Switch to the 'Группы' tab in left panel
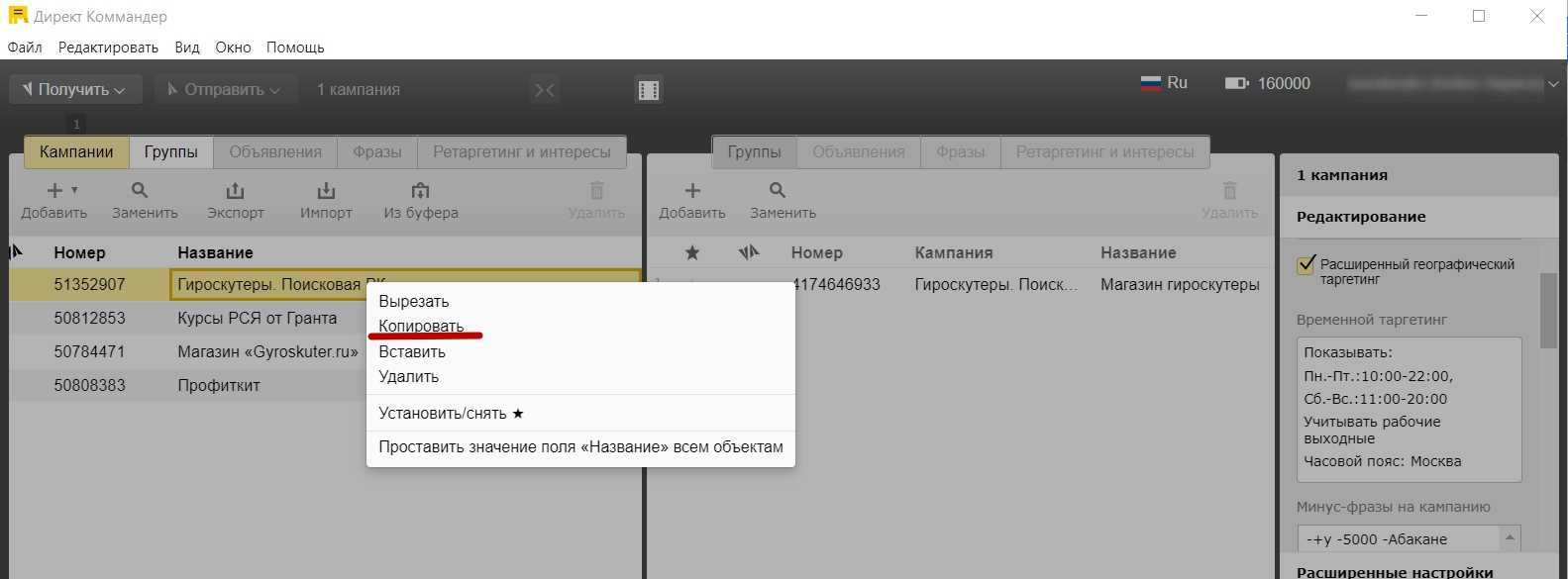This screenshot has height=579, width=1568. 170,151
